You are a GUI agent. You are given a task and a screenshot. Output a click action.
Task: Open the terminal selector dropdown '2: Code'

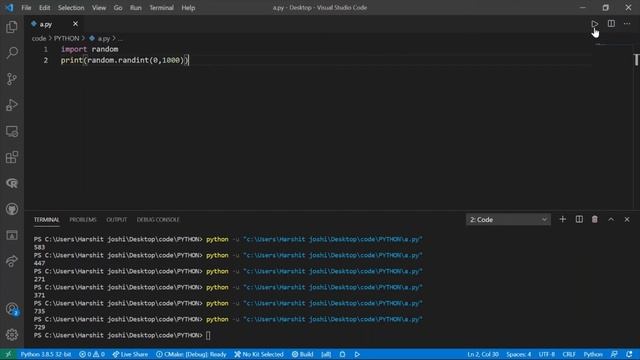pyautogui.click(x=508, y=220)
